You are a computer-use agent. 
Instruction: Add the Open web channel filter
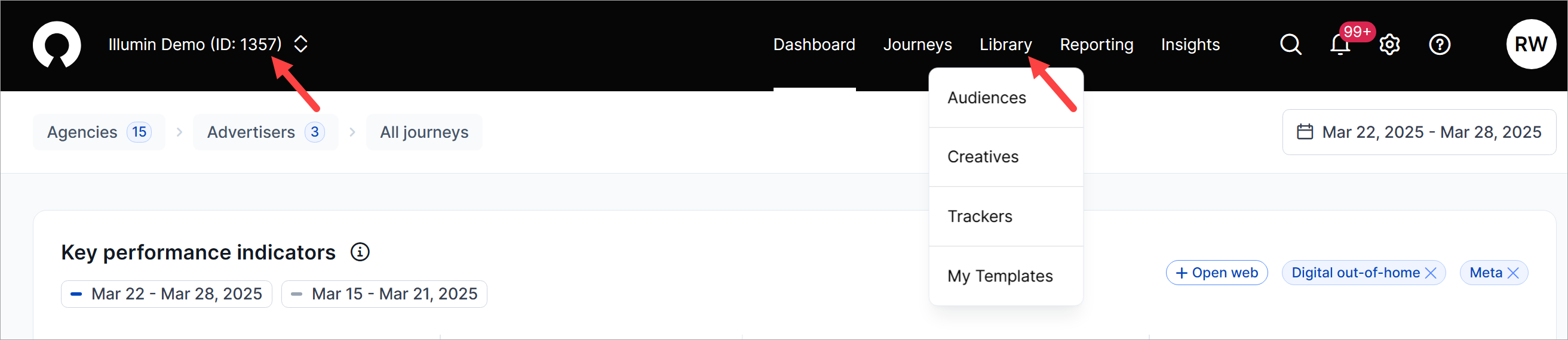click(x=1216, y=273)
